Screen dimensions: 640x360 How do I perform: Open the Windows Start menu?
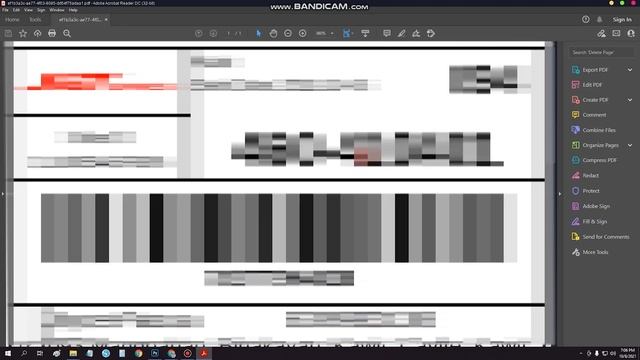coord(8,353)
